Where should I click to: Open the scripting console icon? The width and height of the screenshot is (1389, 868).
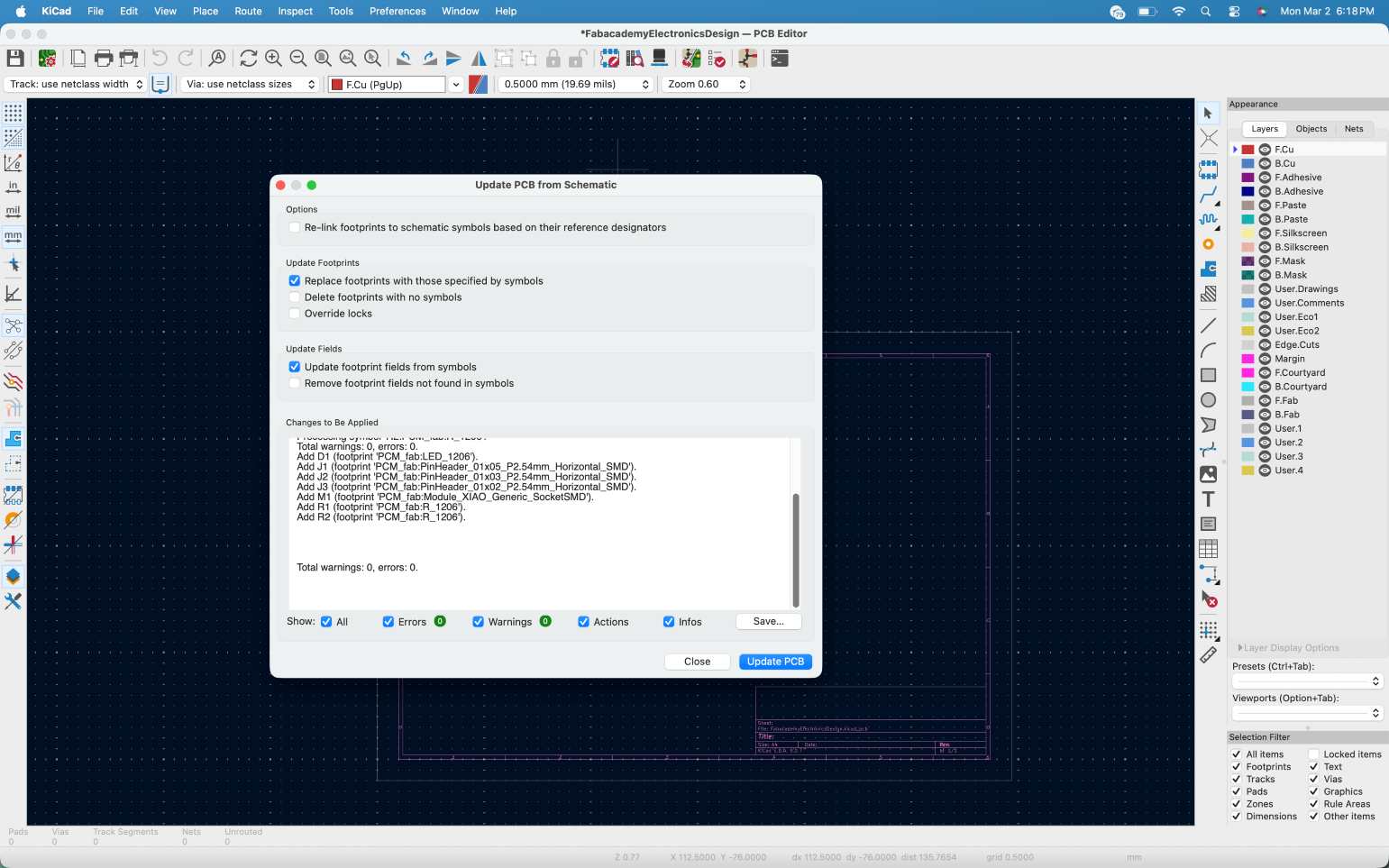click(x=780, y=59)
